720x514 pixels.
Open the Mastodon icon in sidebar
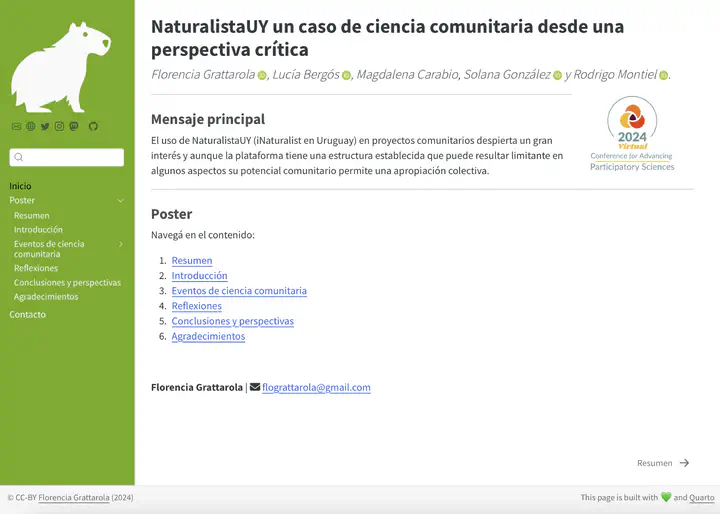pyautogui.click(x=74, y=126)
